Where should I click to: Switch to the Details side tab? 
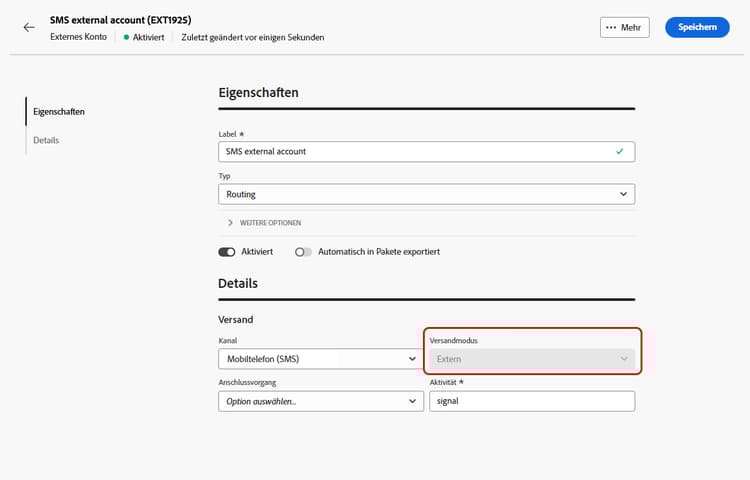pyautogui.click(x=46, y=140)
